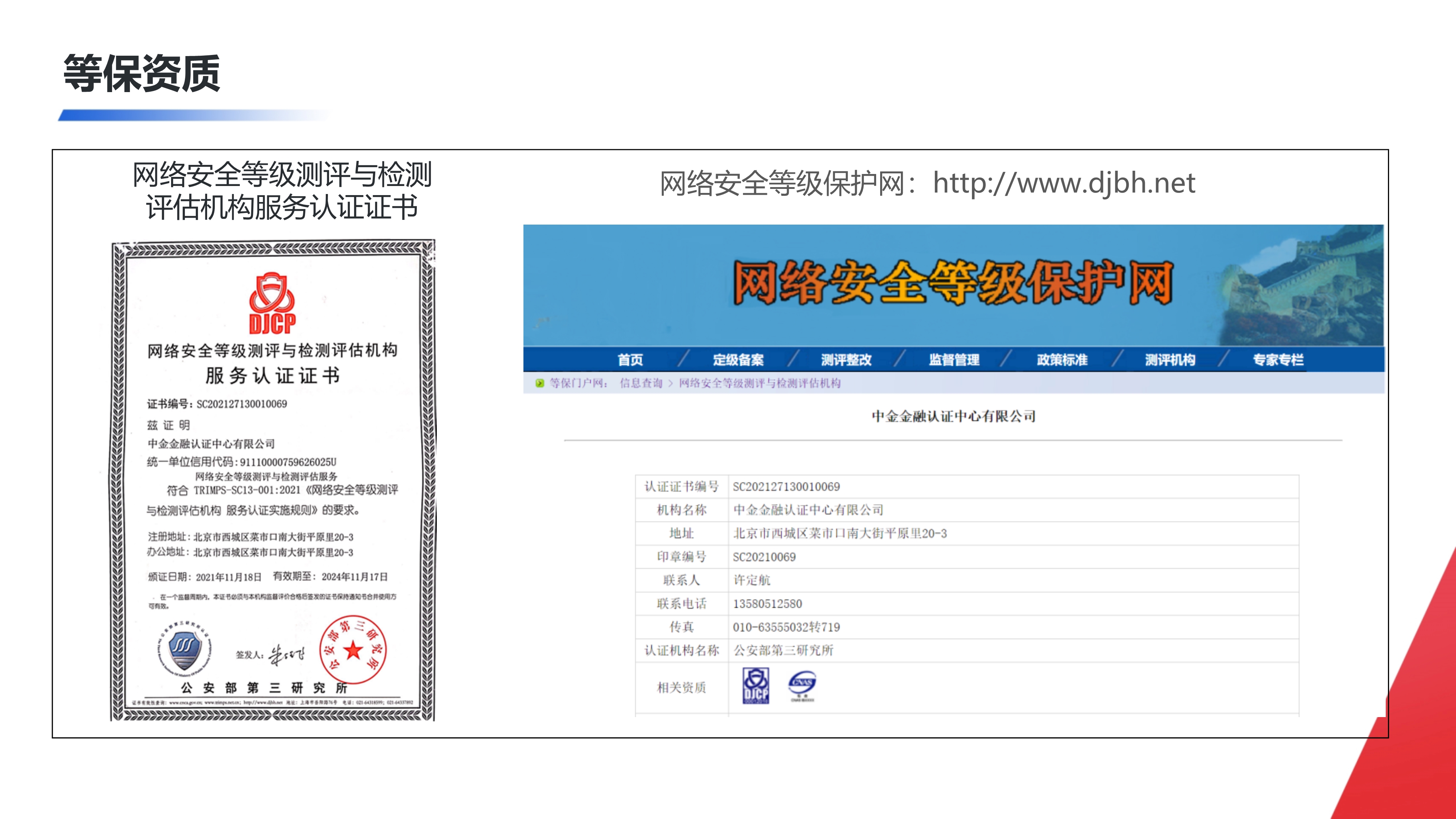Click the 信息查询 breadcrumb link
Image resolution: width=1456 pixels, height=819 pixels.
click(641, 383)
